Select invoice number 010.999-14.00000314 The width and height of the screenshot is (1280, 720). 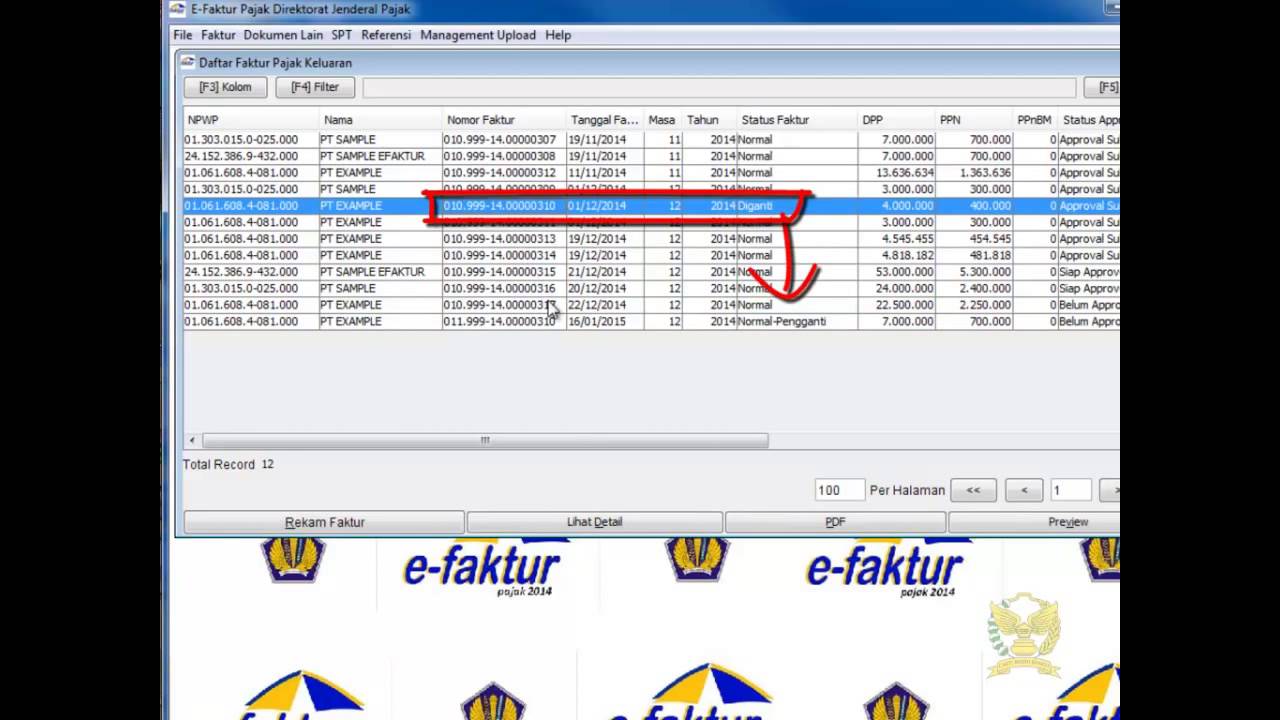coord(499,255)
